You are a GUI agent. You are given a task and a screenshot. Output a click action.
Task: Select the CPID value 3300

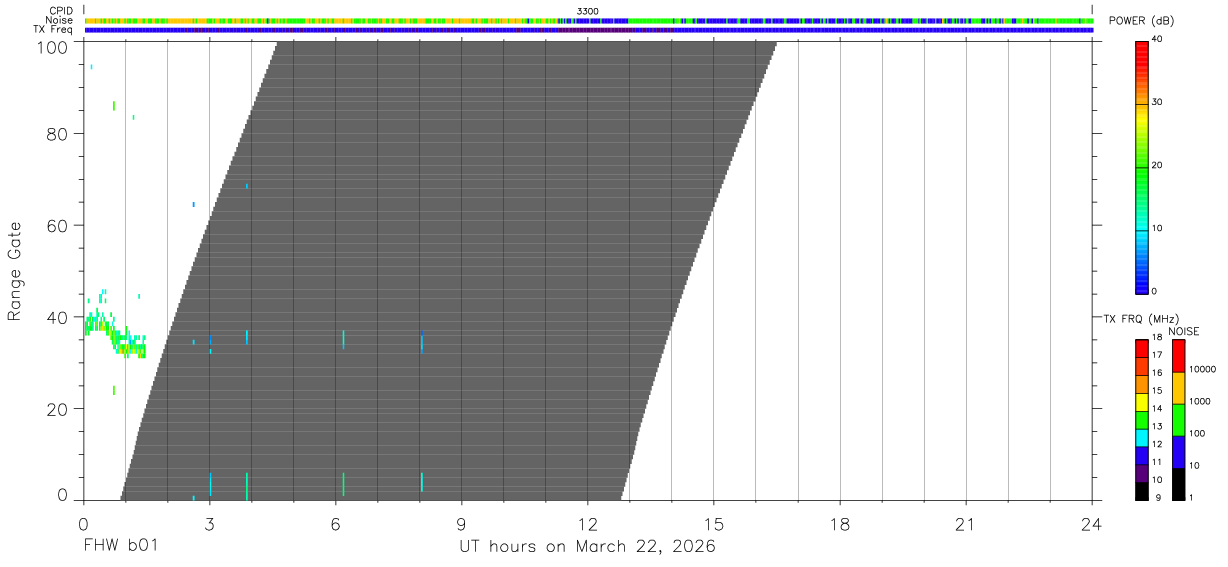(588, 11)
